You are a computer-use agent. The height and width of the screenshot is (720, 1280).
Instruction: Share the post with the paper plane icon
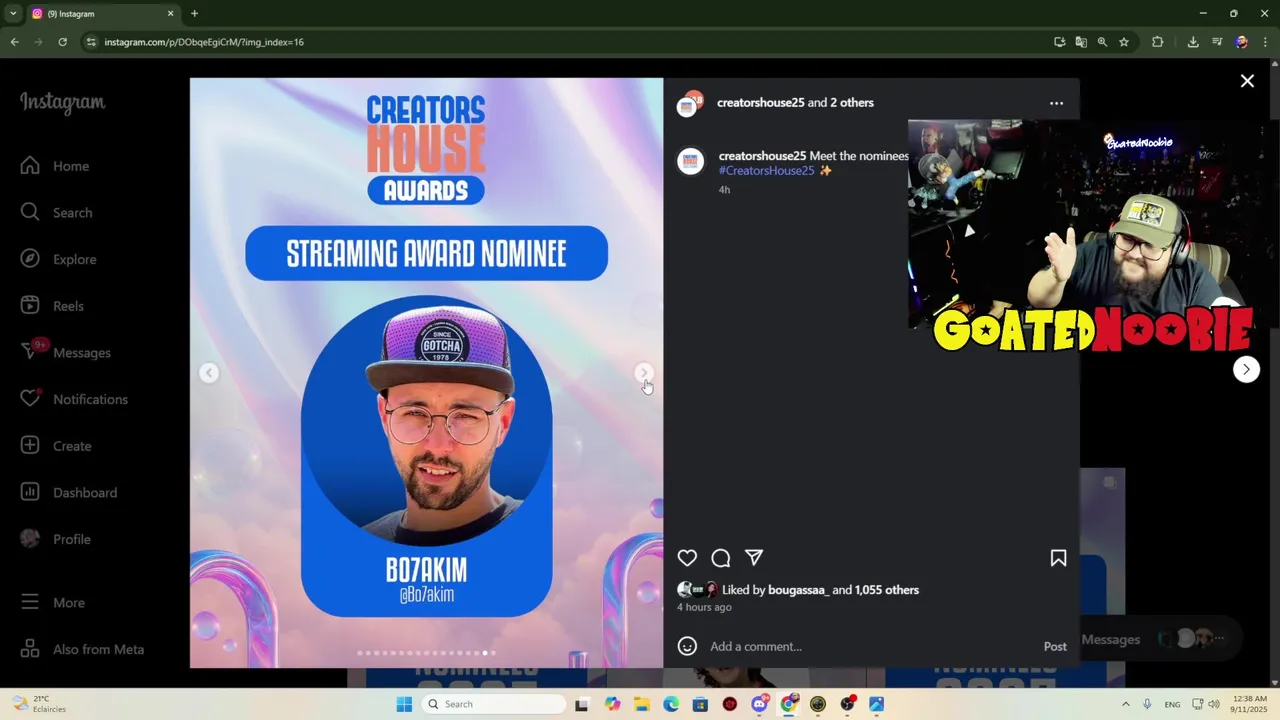coord(754,558)
